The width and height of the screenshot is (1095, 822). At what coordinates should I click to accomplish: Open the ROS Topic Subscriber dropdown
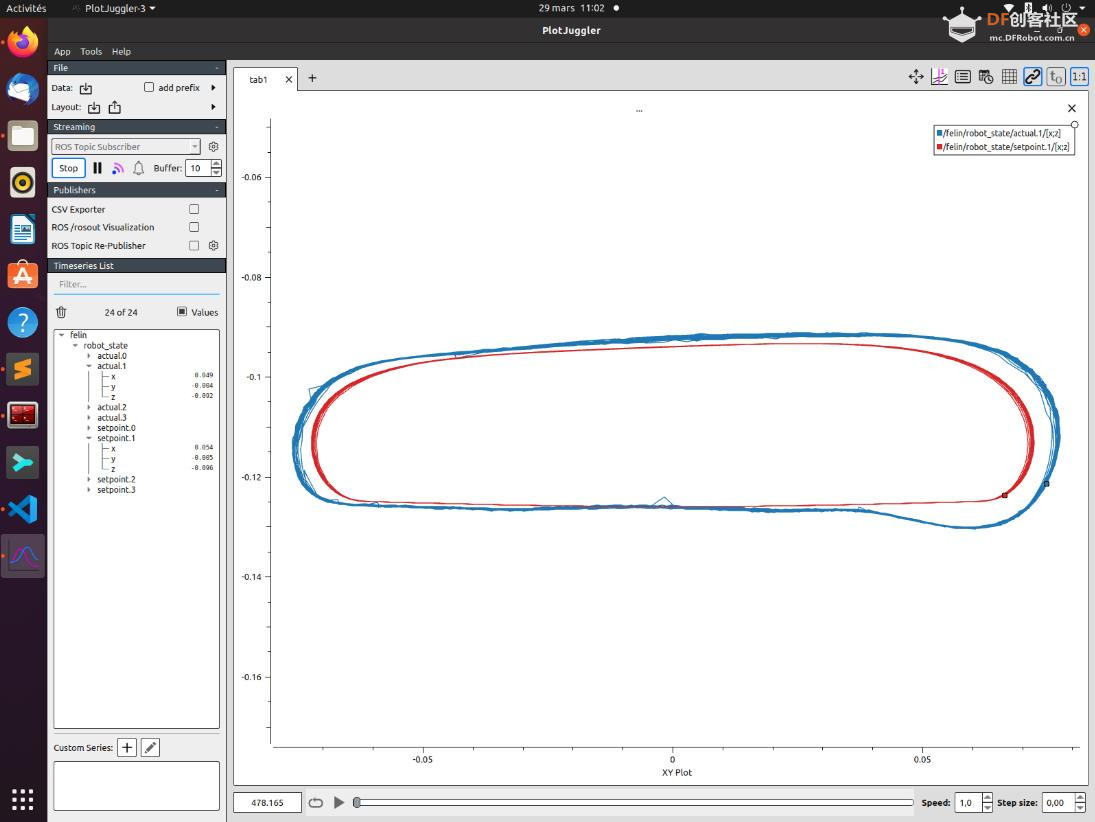point(126,147)
